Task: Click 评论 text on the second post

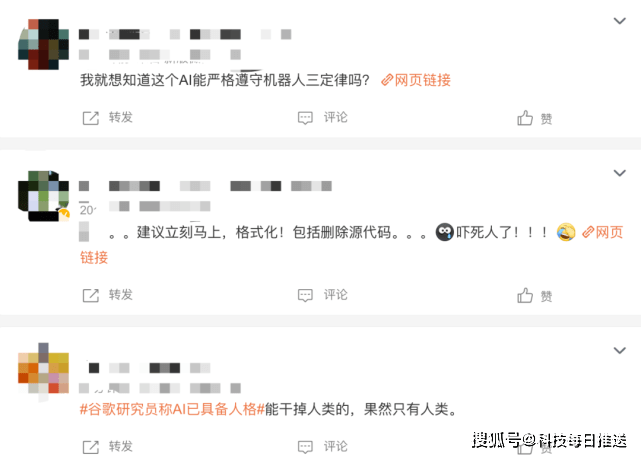Action: (x=336, y=295)
